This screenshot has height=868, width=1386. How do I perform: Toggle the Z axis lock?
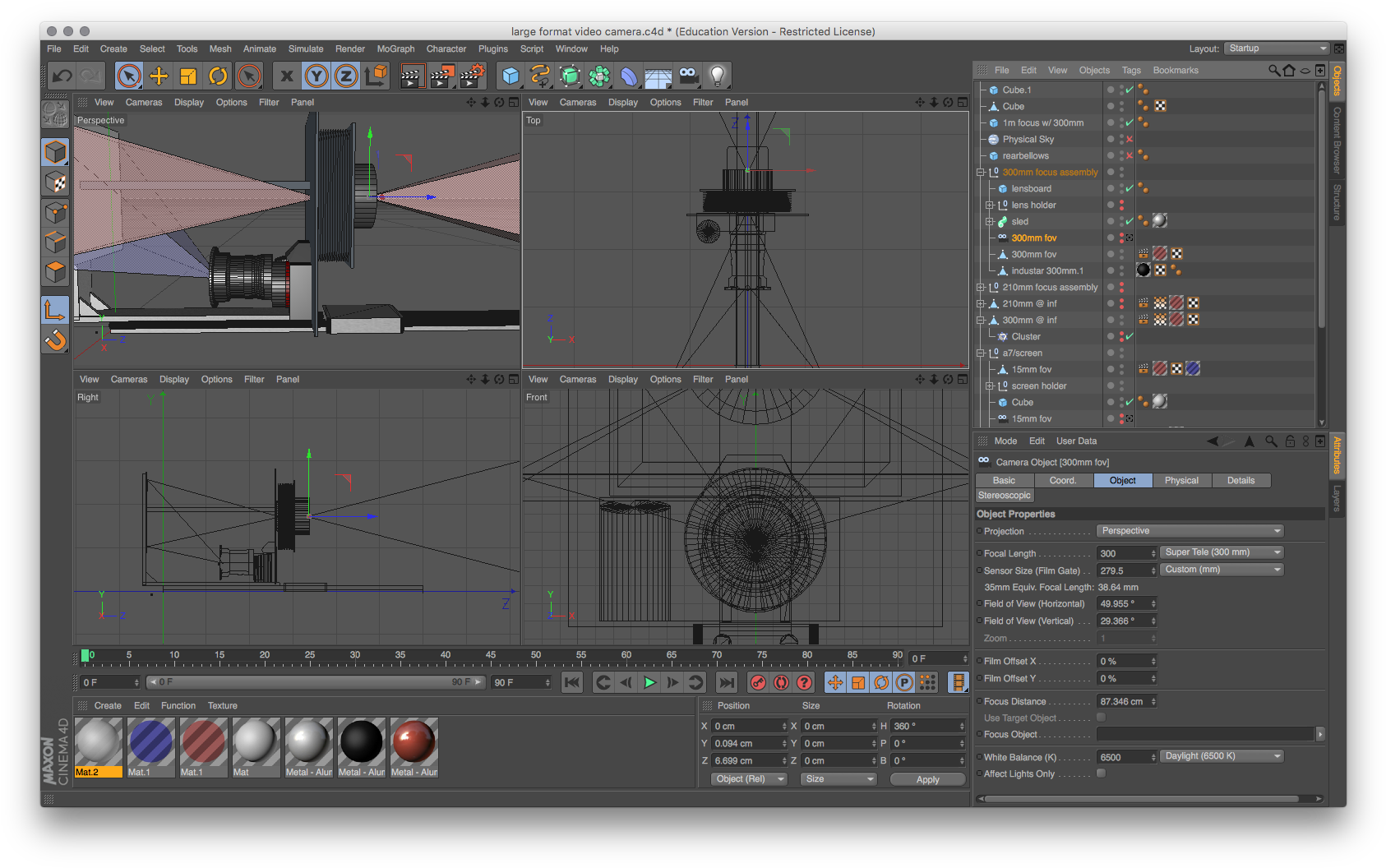[x=346, y=76]
